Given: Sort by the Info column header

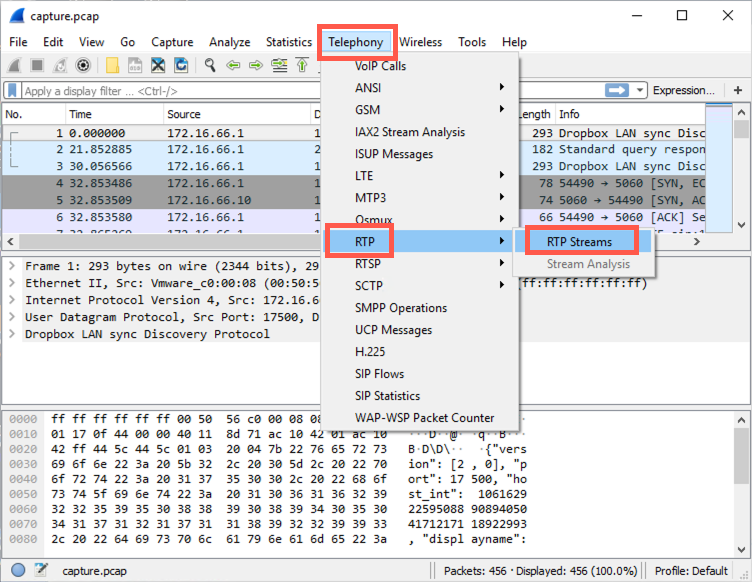Looking at the screenshot, I should pos(630,114).
